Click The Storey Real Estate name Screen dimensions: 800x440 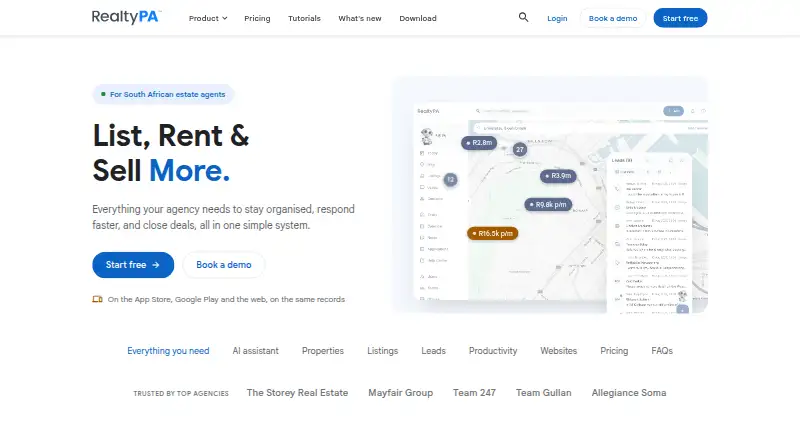point(297,393)
